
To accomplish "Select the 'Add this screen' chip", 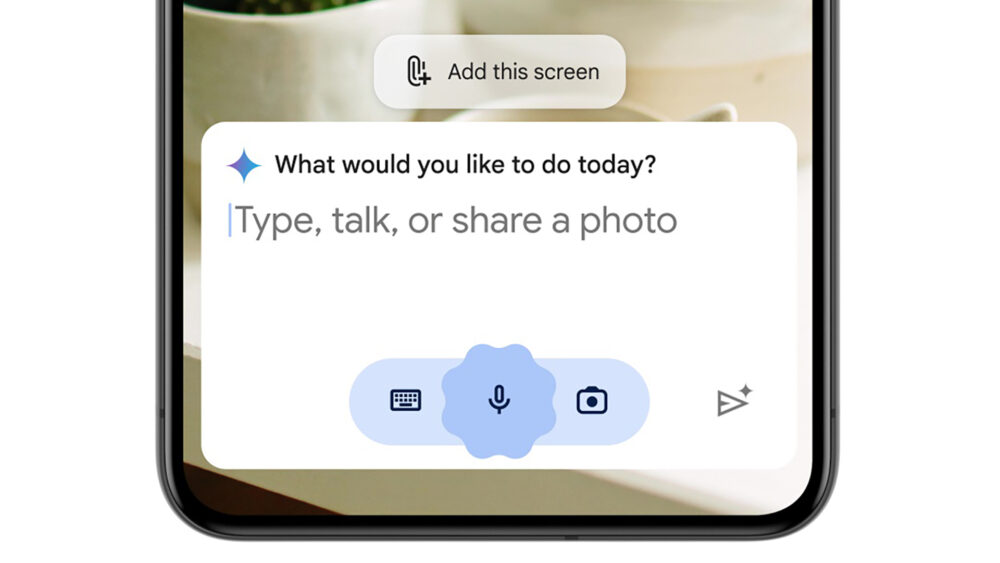I will (x=499, y=71).
